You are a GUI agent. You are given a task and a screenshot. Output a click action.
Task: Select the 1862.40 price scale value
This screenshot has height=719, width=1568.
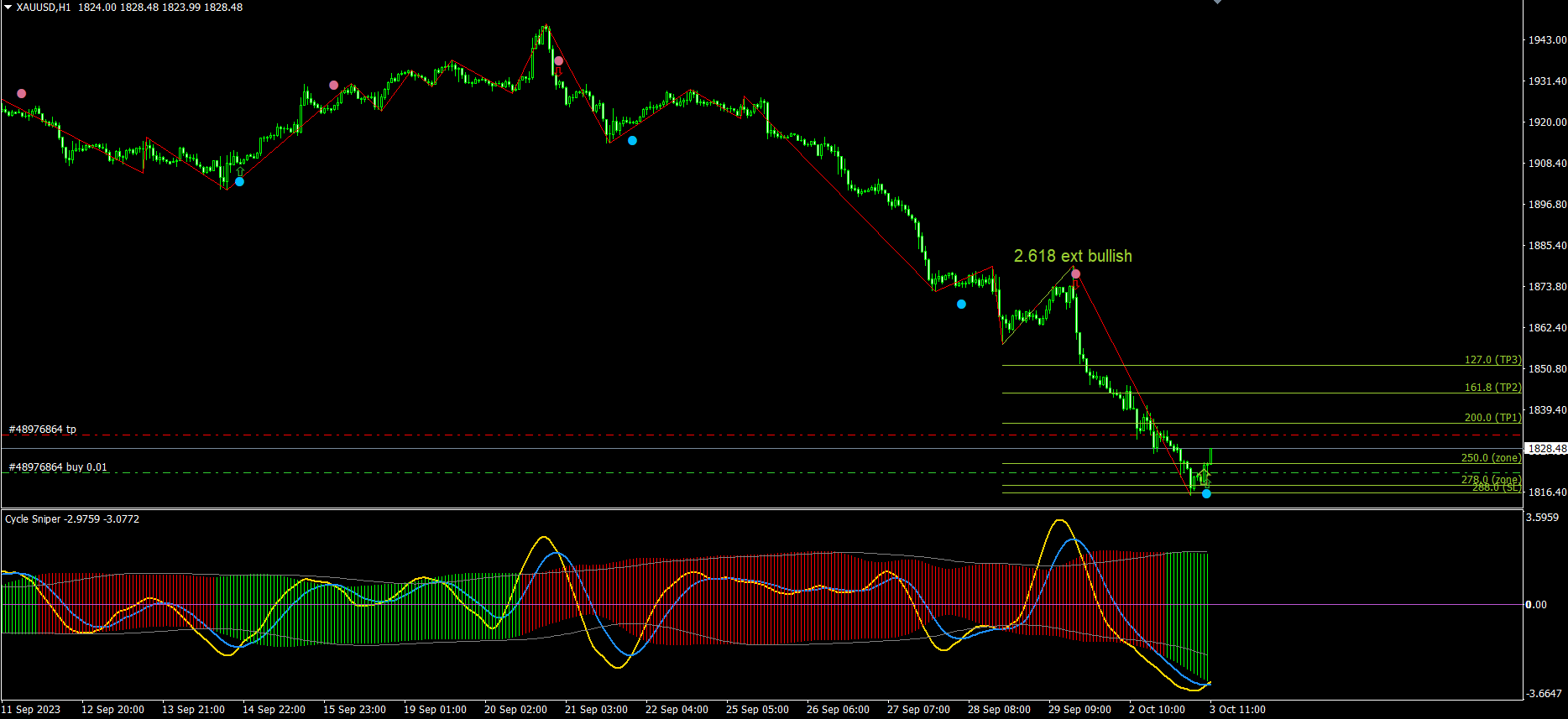point(1547,328)
